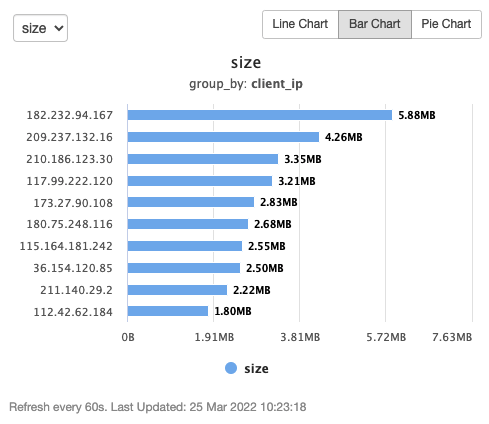
Task: Click the bar for 211.140.29.2
Action: coord(177,290)
